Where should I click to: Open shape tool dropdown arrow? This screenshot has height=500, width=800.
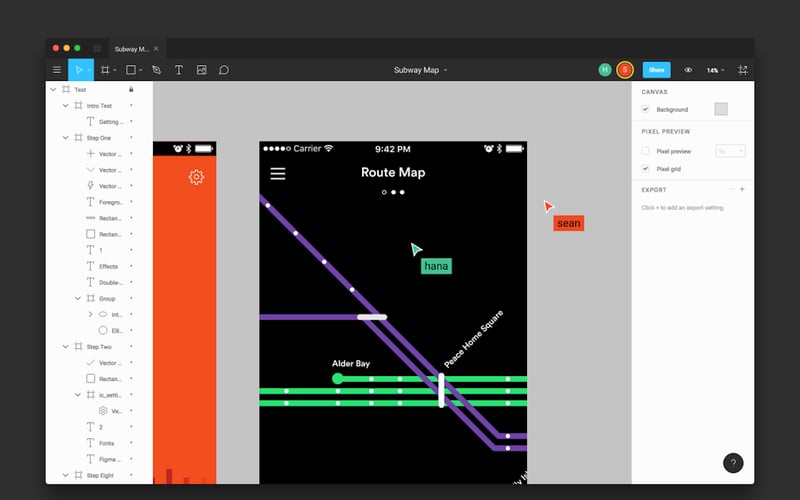[x=140, y=70]
